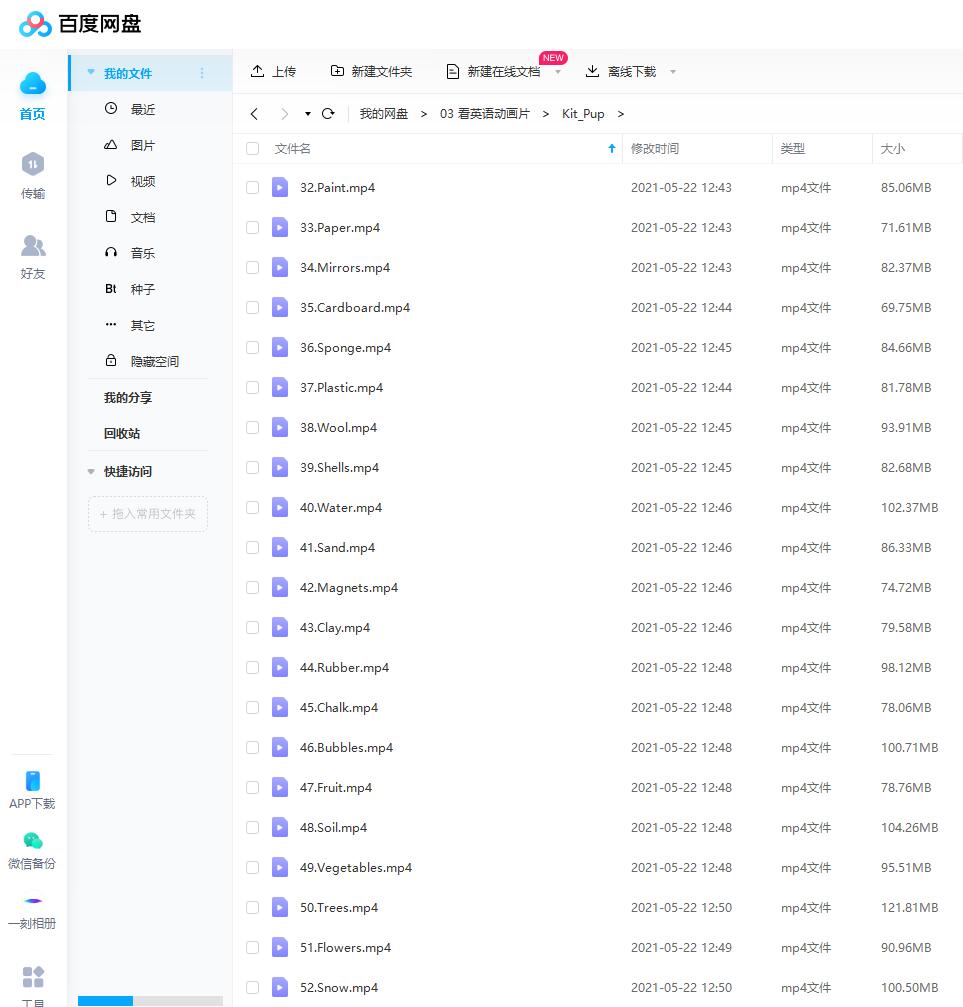Image resolution: width=963 pixels, height=1007 pixels.
Task: Click the APP下载 phone icon
Action: 33,781
